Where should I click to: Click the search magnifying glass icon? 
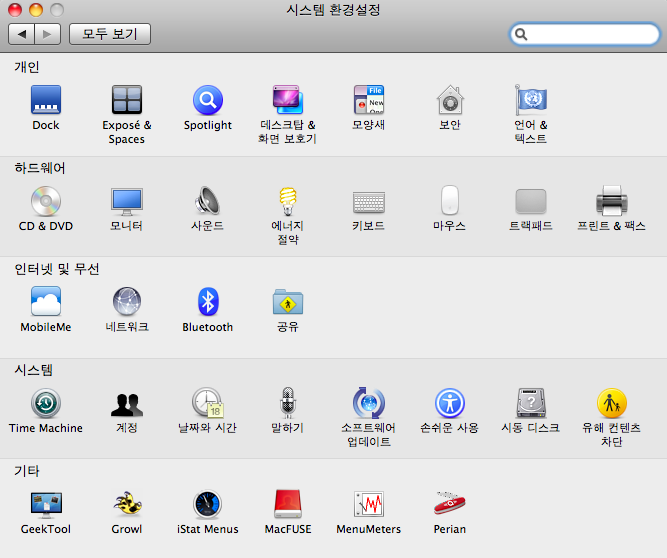pyautogui.click(x=521, y=34)
